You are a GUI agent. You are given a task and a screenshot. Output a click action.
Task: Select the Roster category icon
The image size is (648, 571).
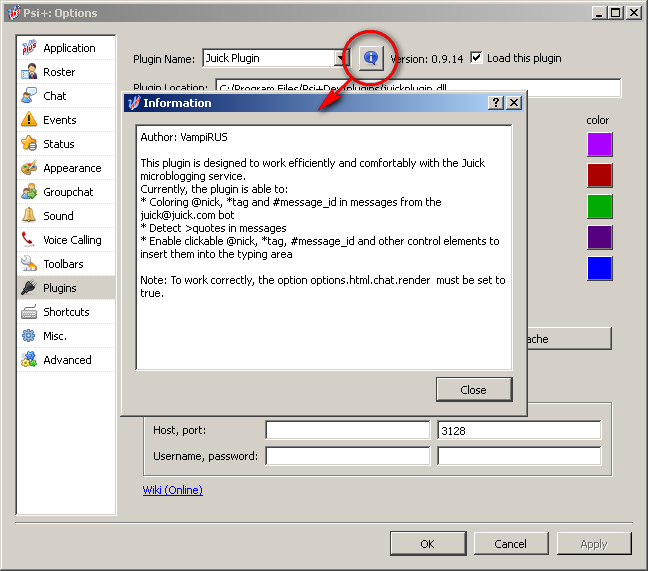[x=28, y=72]
